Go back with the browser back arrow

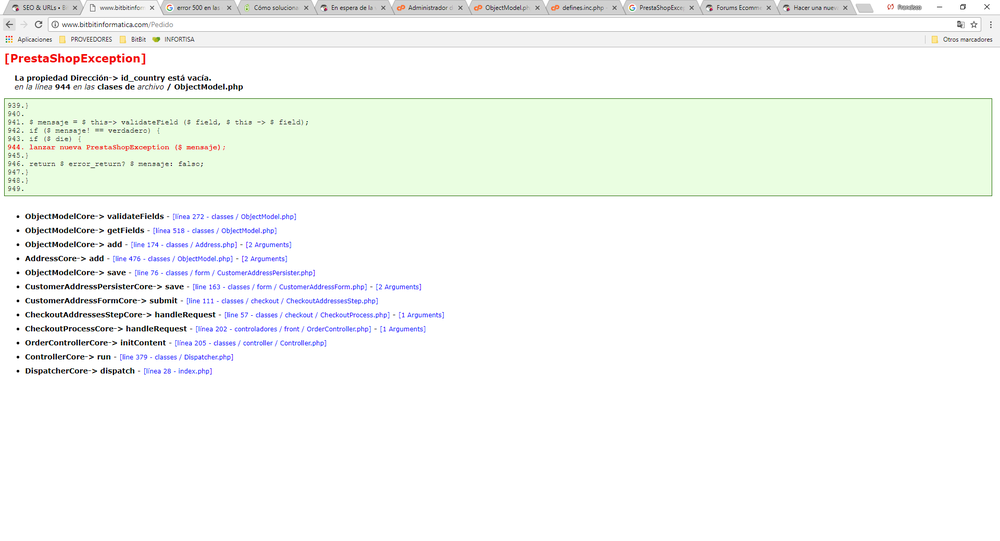9,24
